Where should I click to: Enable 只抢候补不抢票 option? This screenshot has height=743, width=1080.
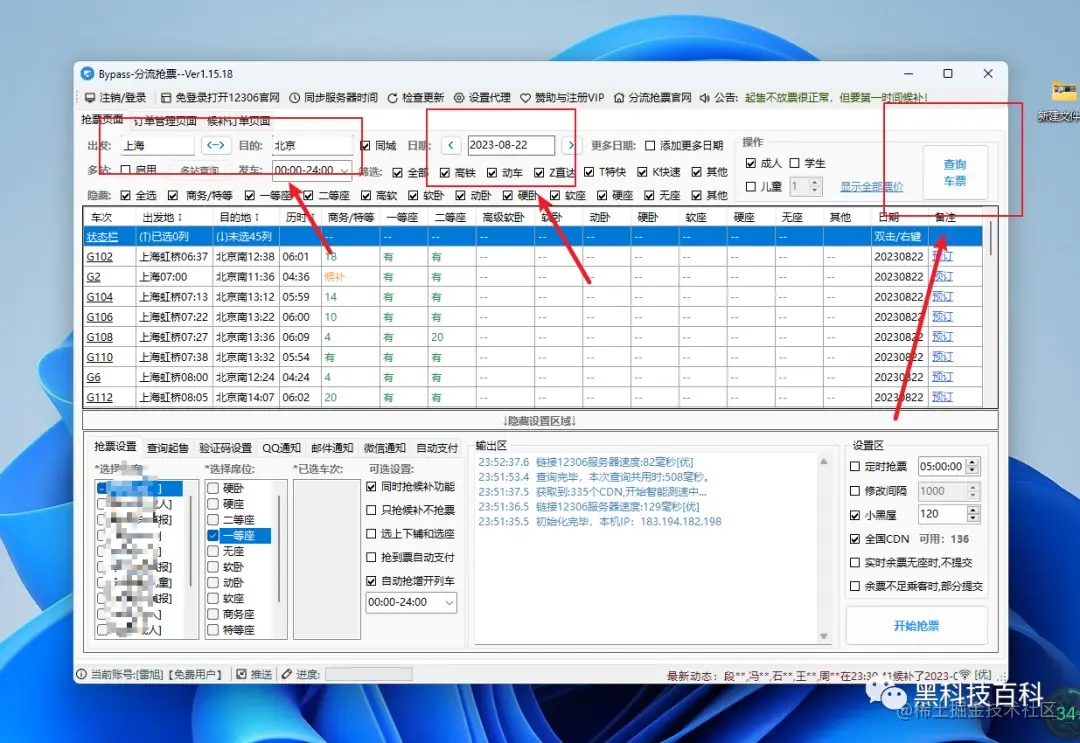click(x=371, y=510)
